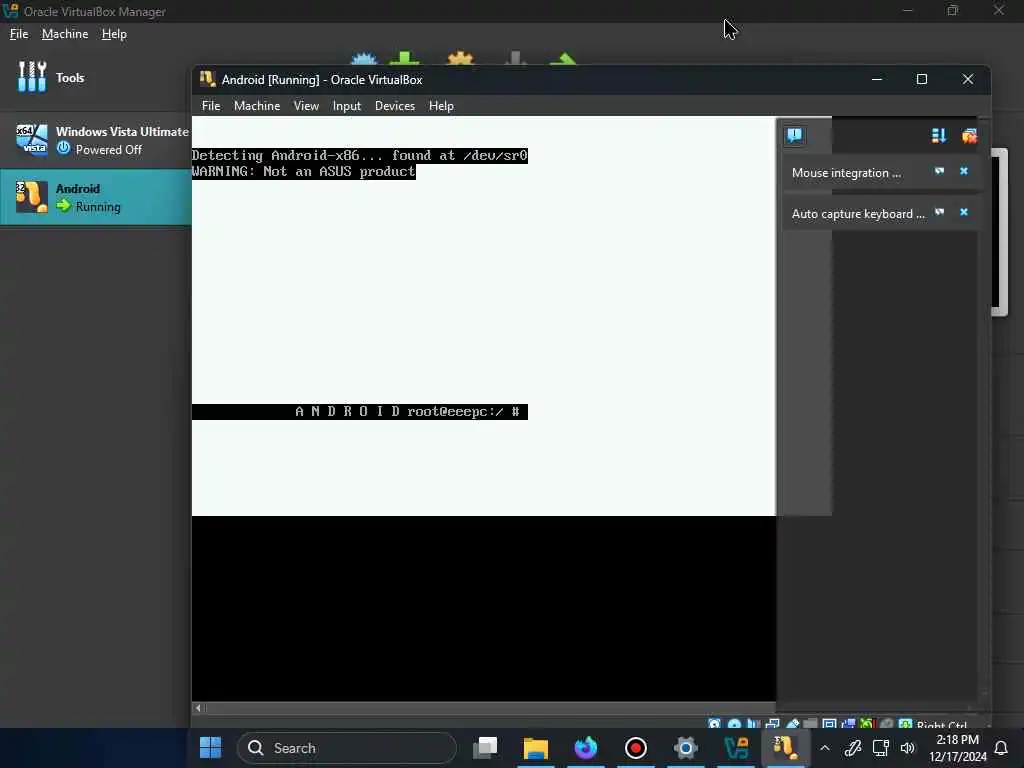Open the View menu in the Android VM window
Viewport: 1024px width, 768px height.
(306, 106)
